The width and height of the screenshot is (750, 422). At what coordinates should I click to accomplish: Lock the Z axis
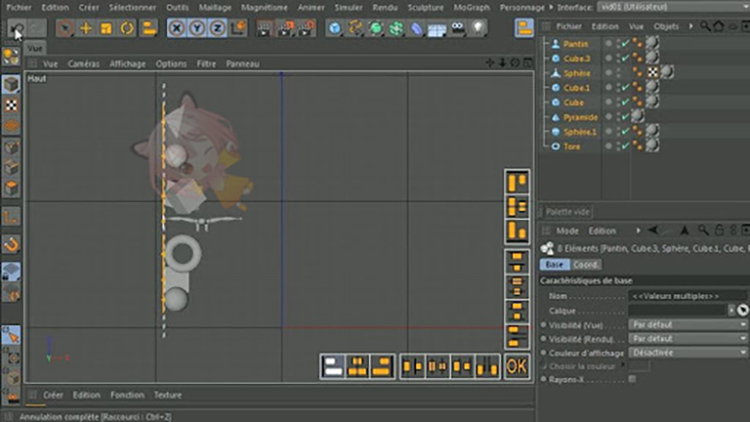[218, 28]
